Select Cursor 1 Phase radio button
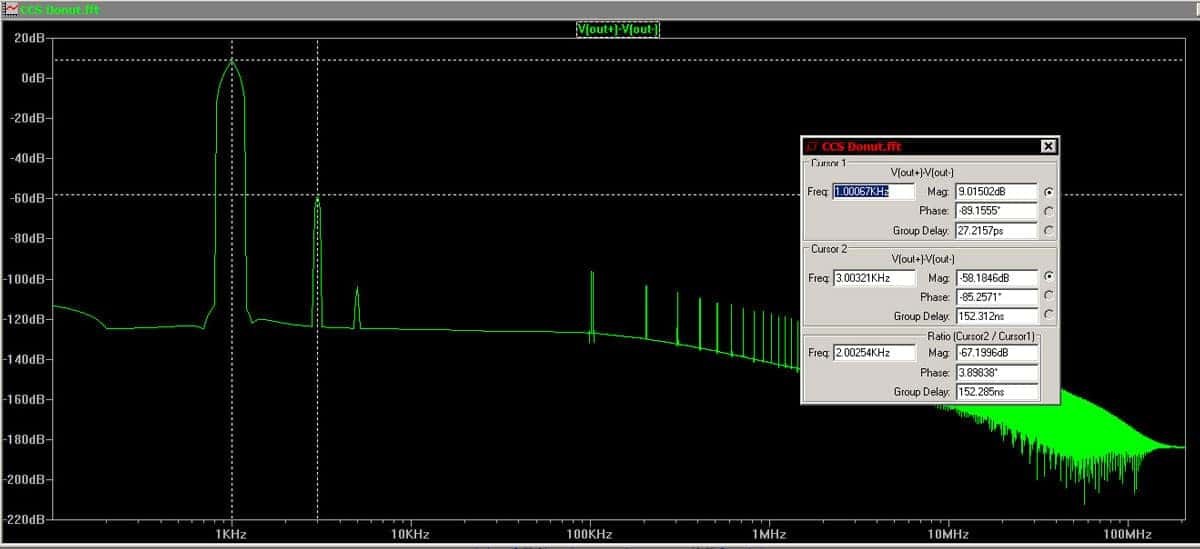 pyautogui.click(x=1048, y=211)
